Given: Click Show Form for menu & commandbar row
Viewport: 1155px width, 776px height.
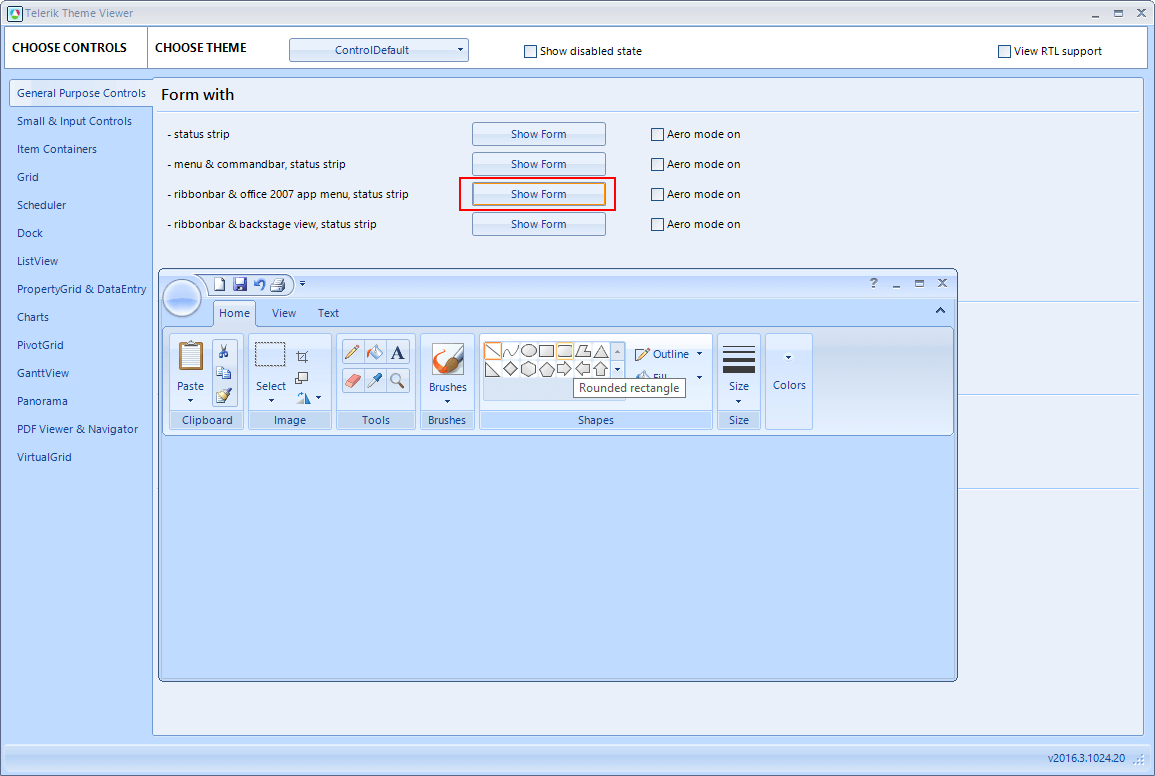Looking at the screenshot, I should coord(538,164).
